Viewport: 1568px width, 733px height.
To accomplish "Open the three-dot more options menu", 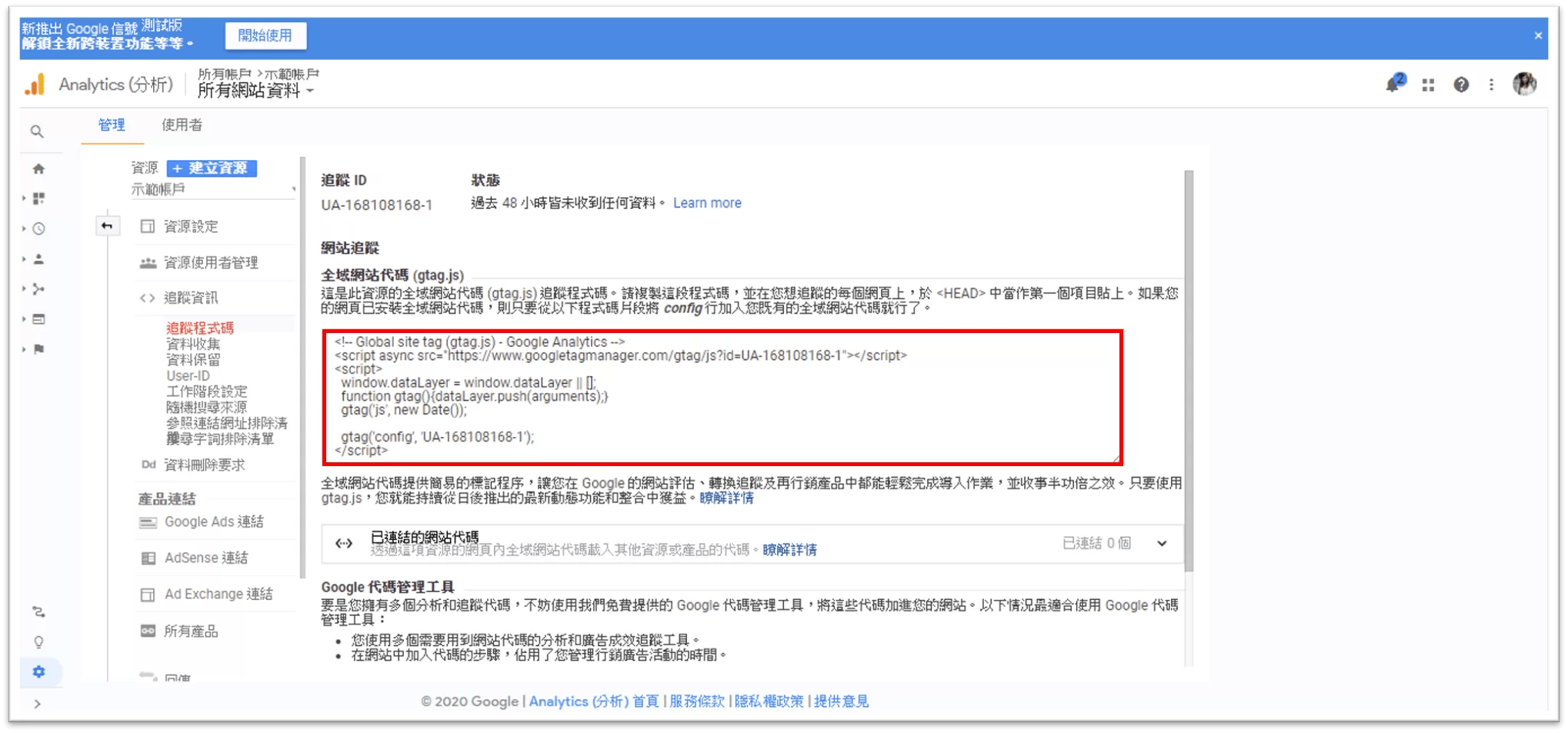I will point(1491,85).
